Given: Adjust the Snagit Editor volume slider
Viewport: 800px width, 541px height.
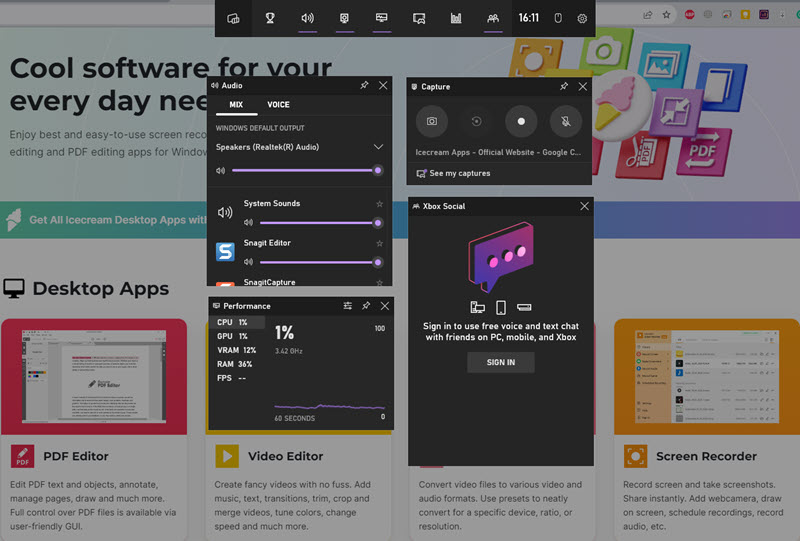Looking at the screenshot, I should [319, 262].
